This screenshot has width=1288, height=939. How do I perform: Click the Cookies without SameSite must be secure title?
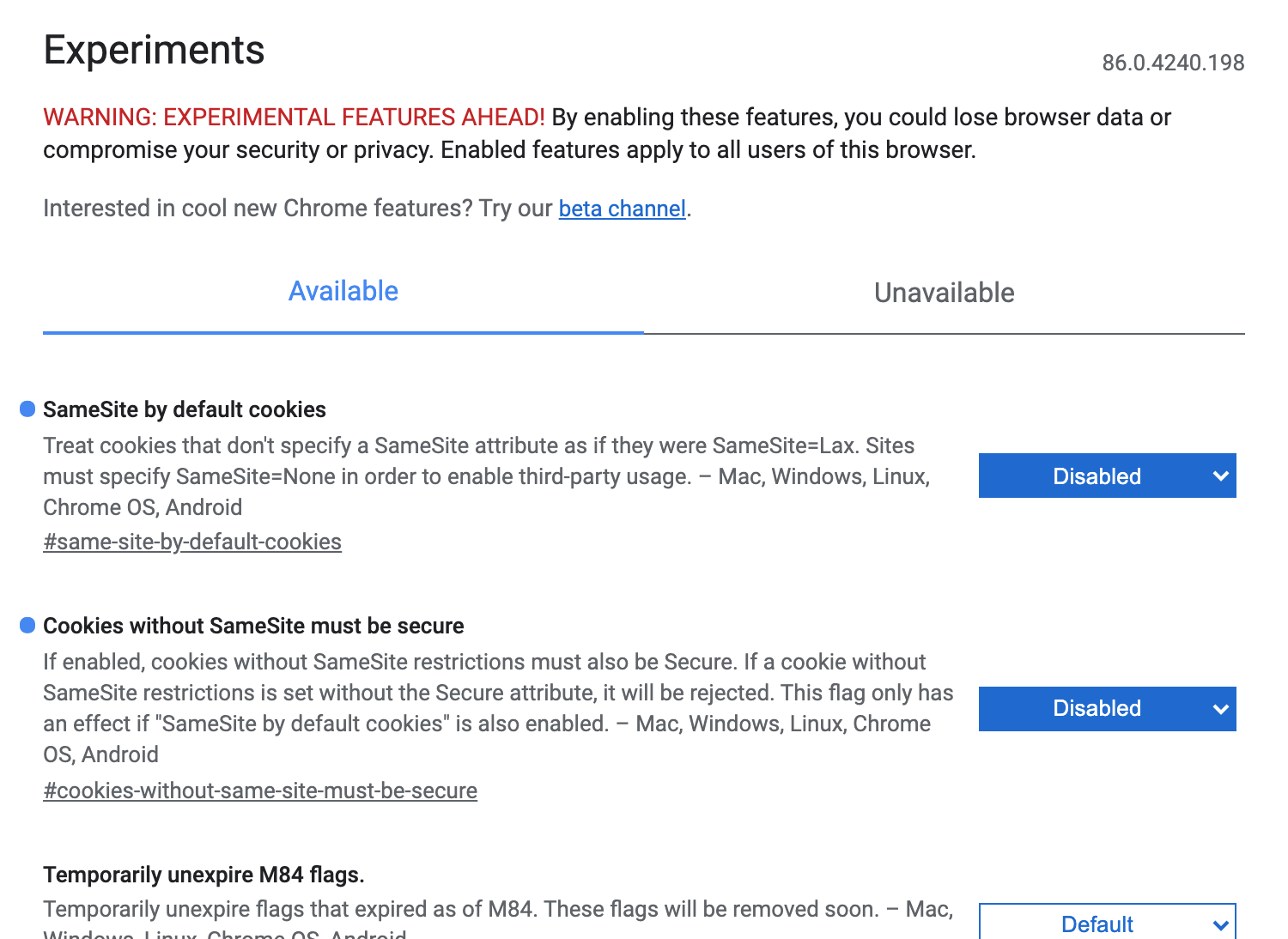tap(253, 626)
